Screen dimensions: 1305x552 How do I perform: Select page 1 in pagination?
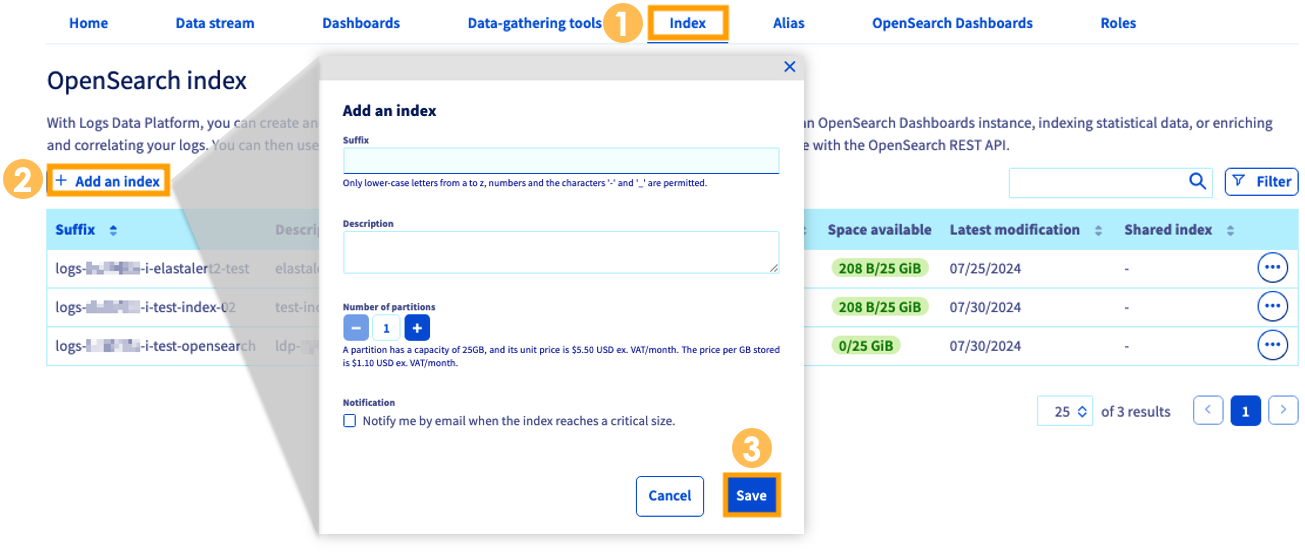(x=1245, y=411)
